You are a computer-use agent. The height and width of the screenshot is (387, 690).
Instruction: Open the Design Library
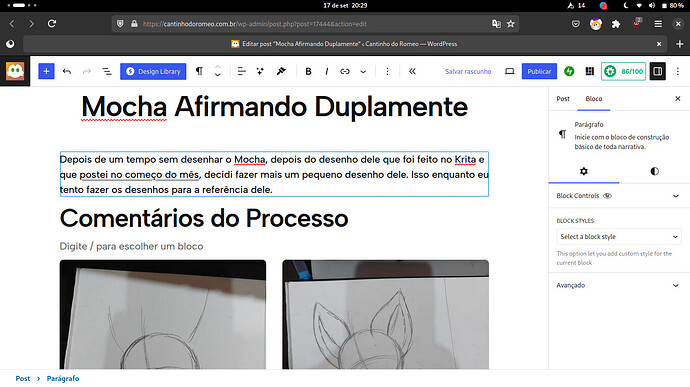[x=153, y=71]
